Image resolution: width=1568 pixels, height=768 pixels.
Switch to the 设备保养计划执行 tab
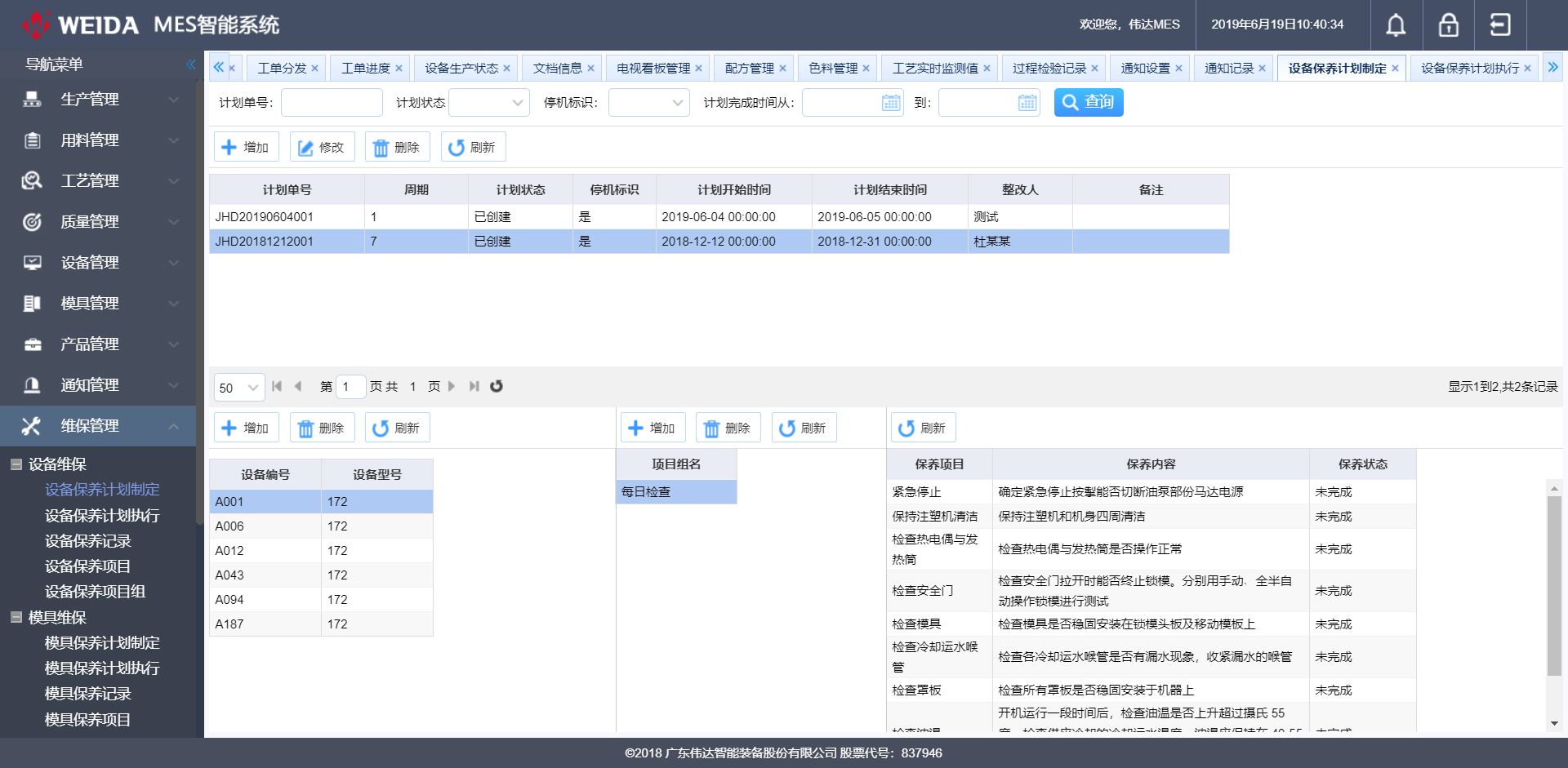1469,69
